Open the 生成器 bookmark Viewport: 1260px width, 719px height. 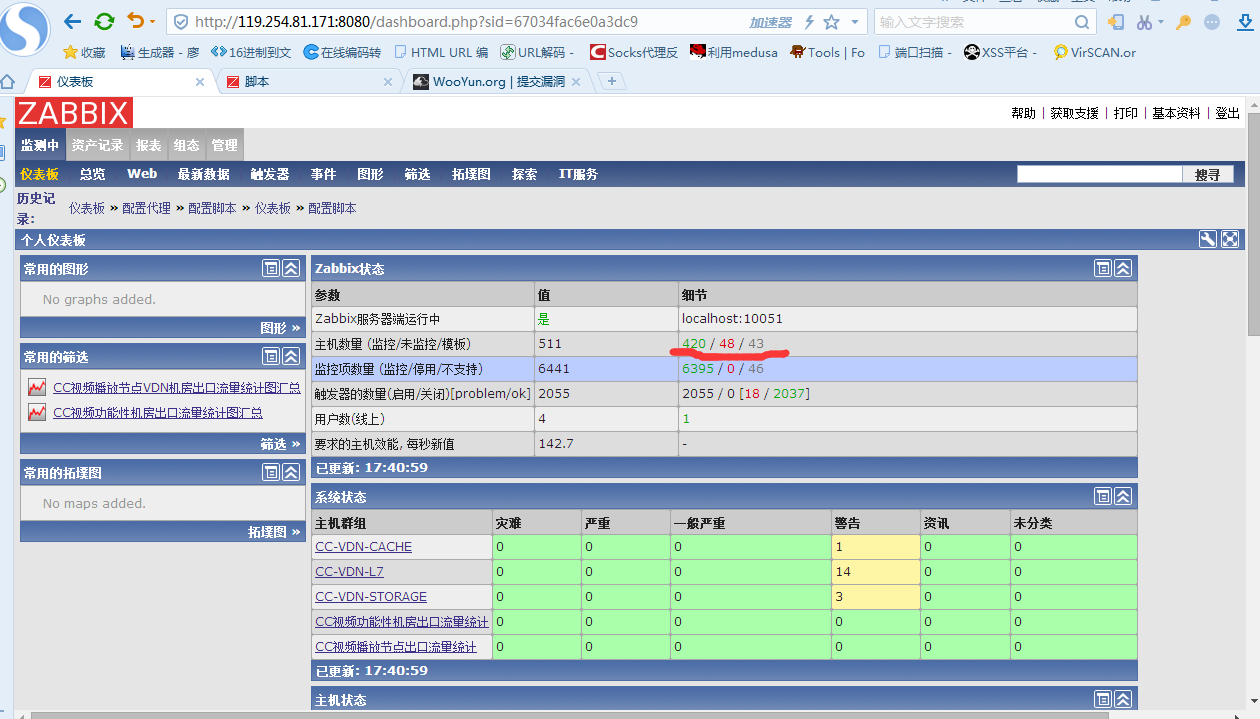click(x=160, y=52)
